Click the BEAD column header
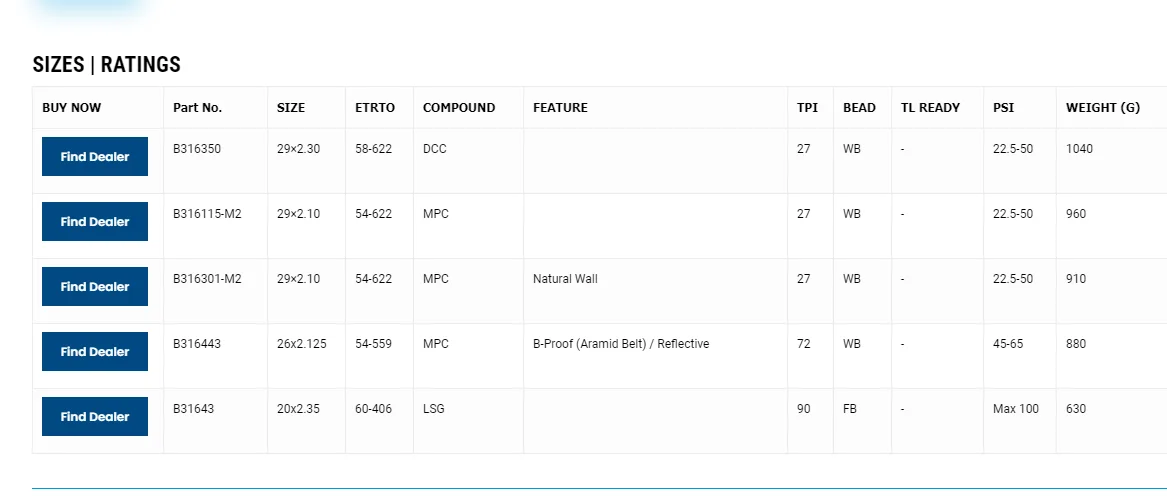The width and height of the screenshot is (1167, 500). click(x=859, y=108)
